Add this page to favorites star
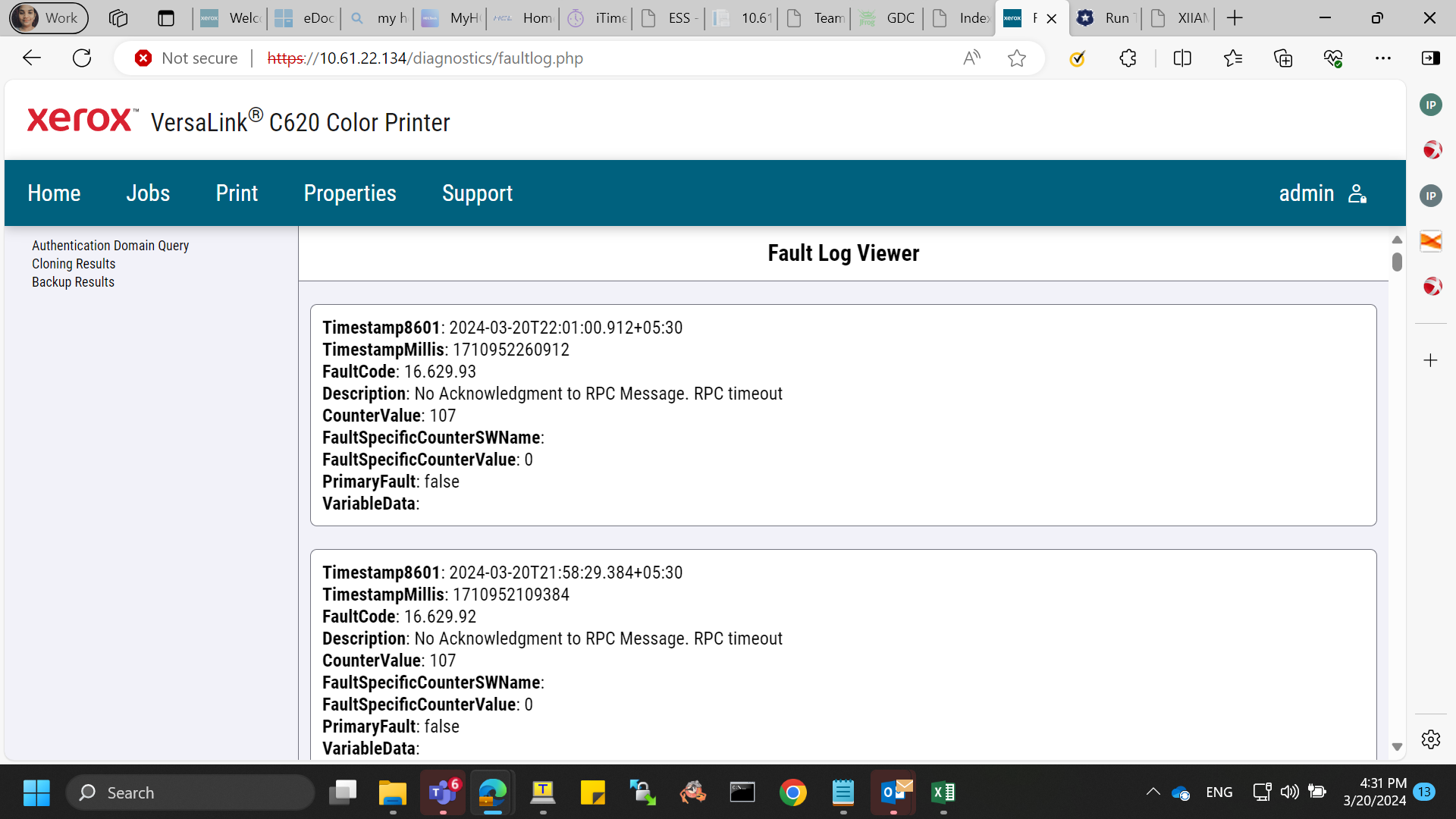The height and width of the screenshot is (819, 1456). [x=1017, y=58]
